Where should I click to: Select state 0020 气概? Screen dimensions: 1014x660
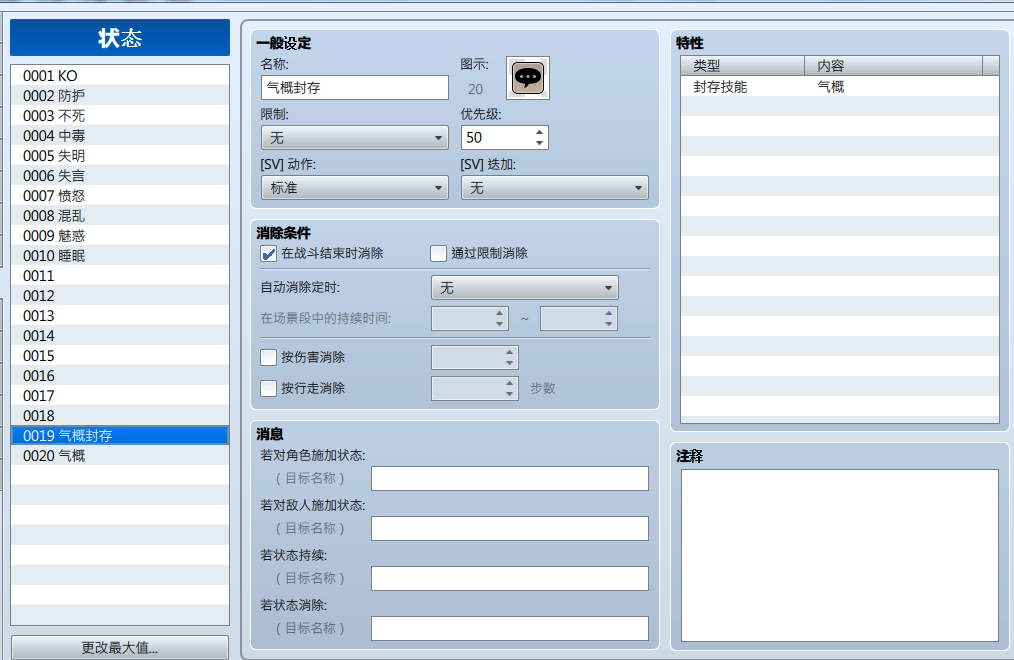pyautogui.click(x=120, y=456)
